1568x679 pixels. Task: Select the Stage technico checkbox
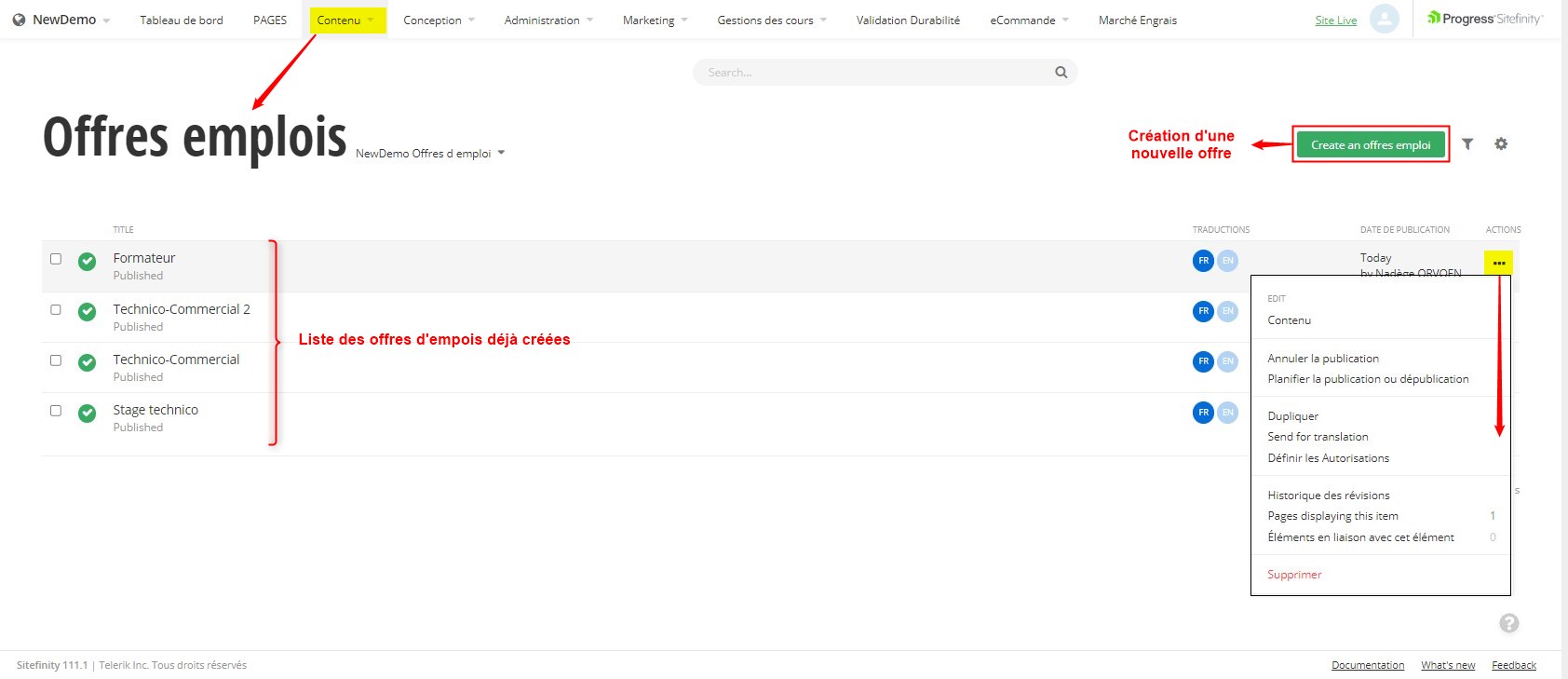click(56, 411)
